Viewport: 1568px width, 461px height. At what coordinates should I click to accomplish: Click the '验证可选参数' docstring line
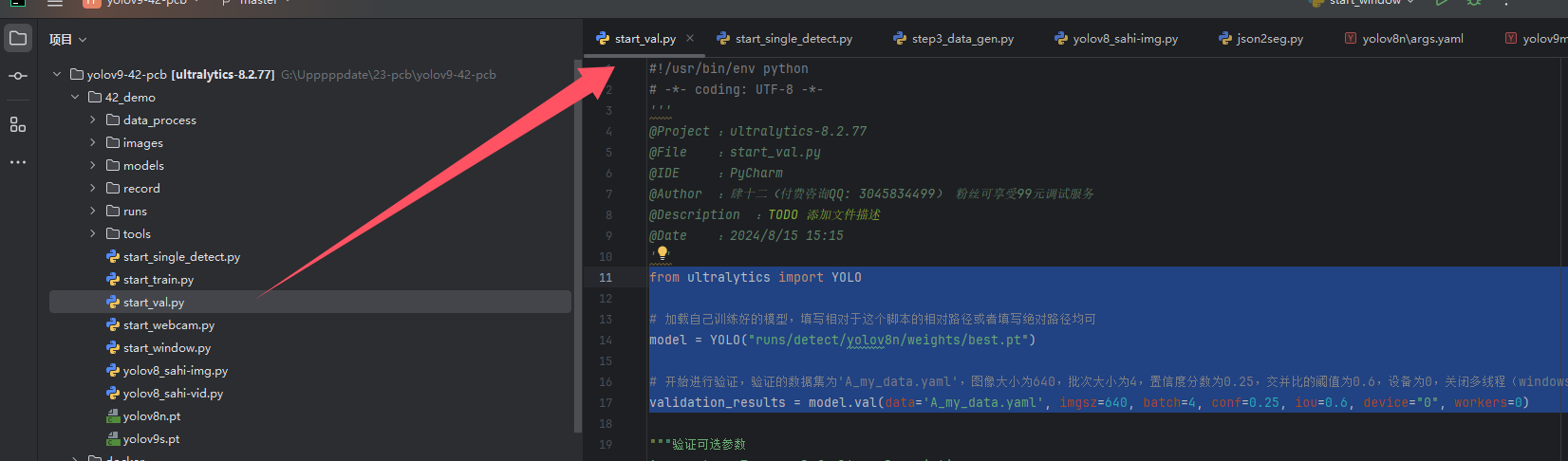(698, 444)
